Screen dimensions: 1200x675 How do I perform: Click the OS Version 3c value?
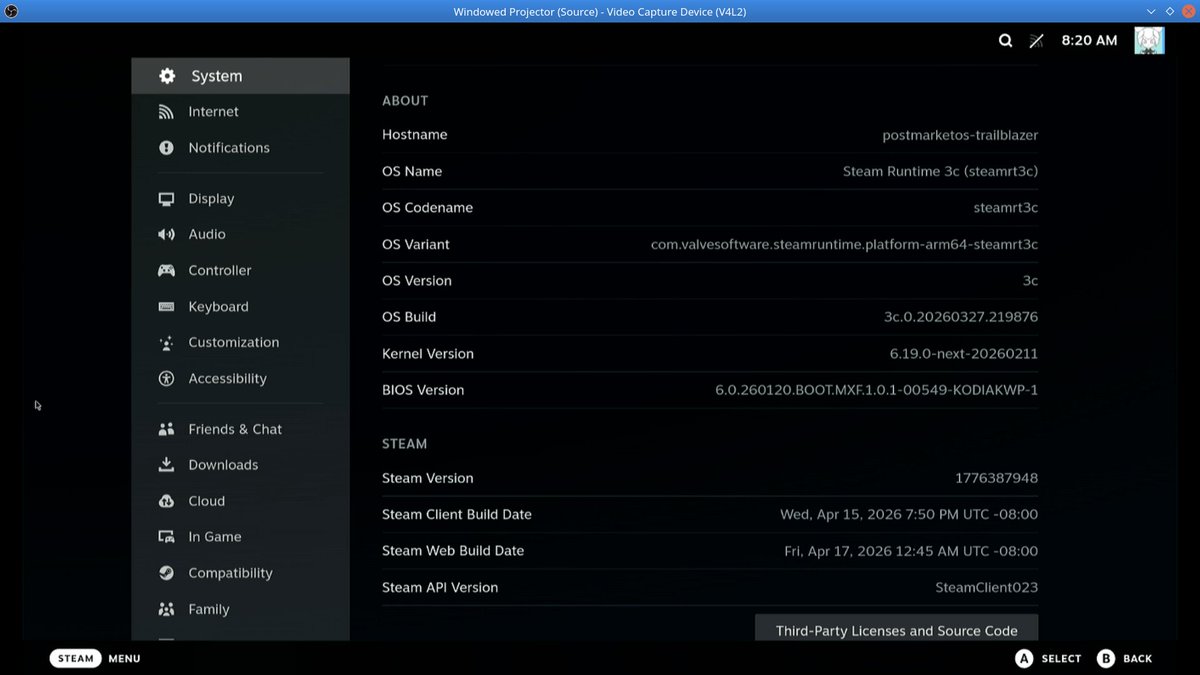(1030, 281)
